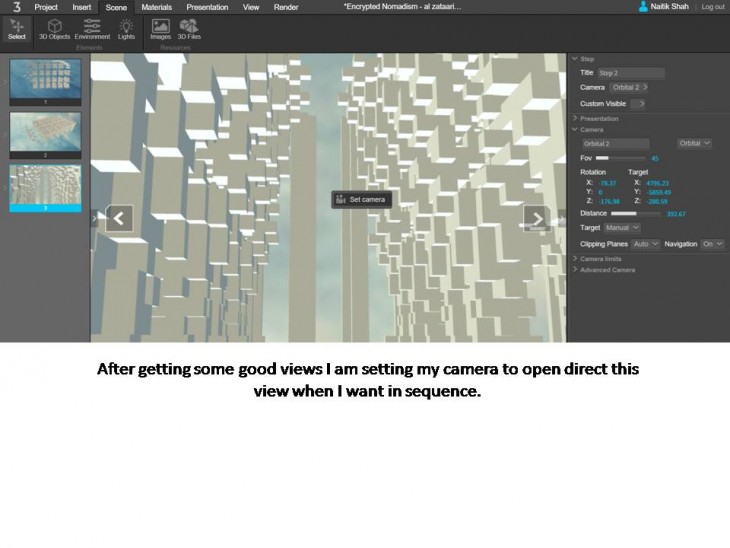Click the Log out link
This screenshot has height=548, width=730.
[x=713, y=7]
